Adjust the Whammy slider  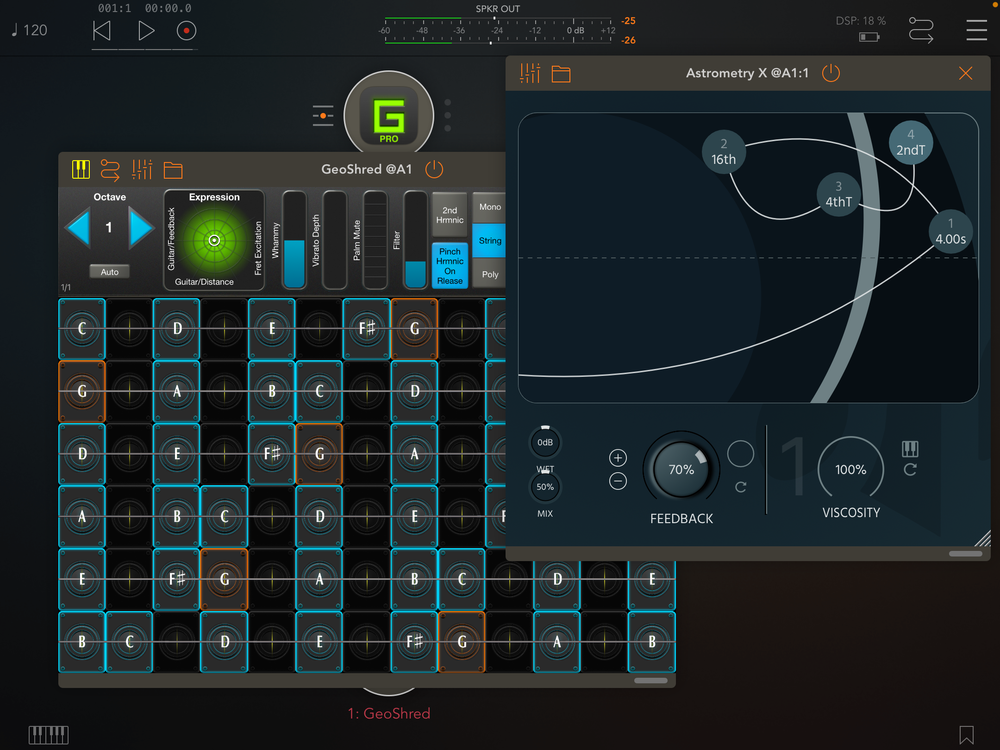coord(294,240)
